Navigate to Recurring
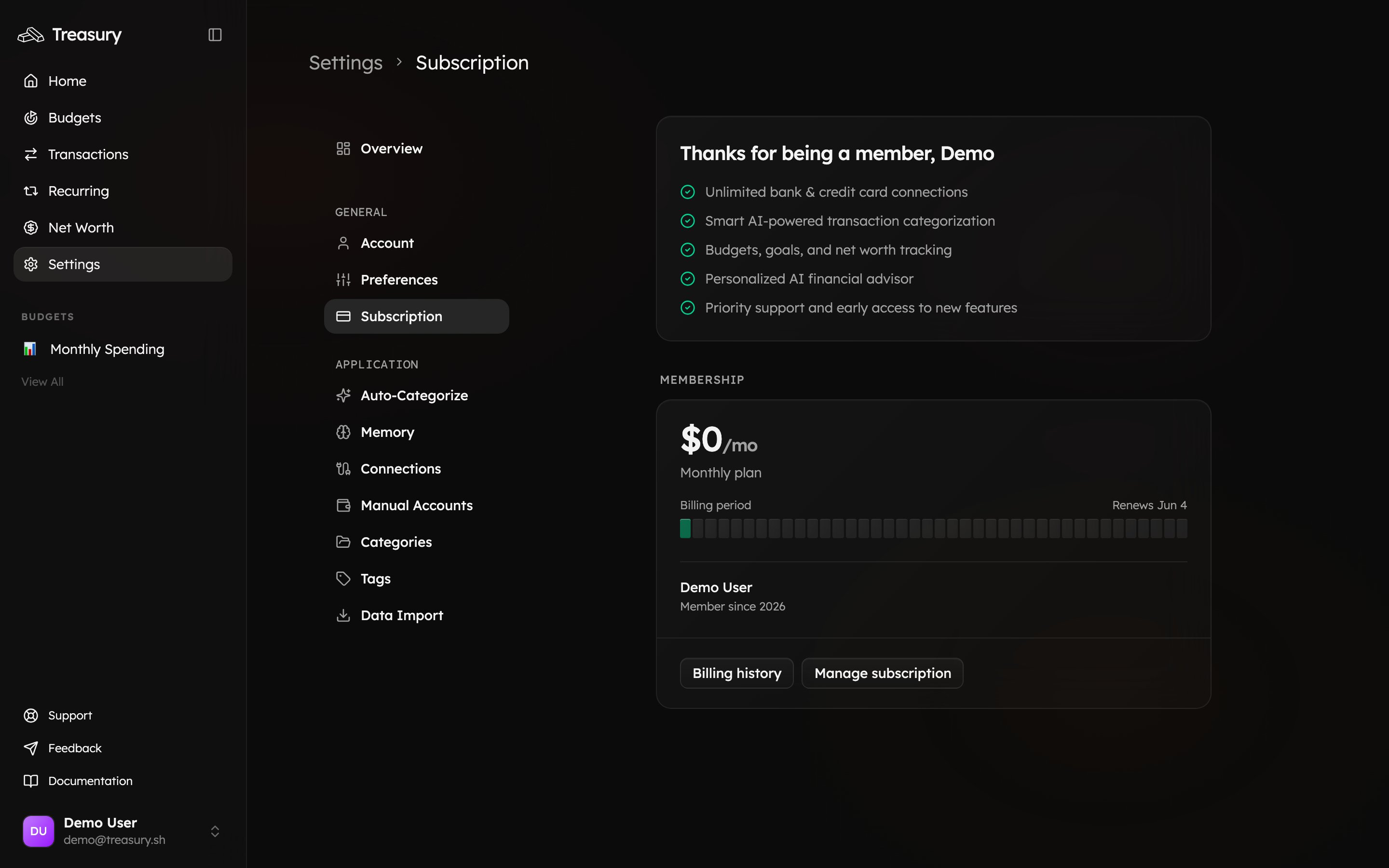This screenshot has width=1389, height=868. pyautogui.click(x=123, y=191)
